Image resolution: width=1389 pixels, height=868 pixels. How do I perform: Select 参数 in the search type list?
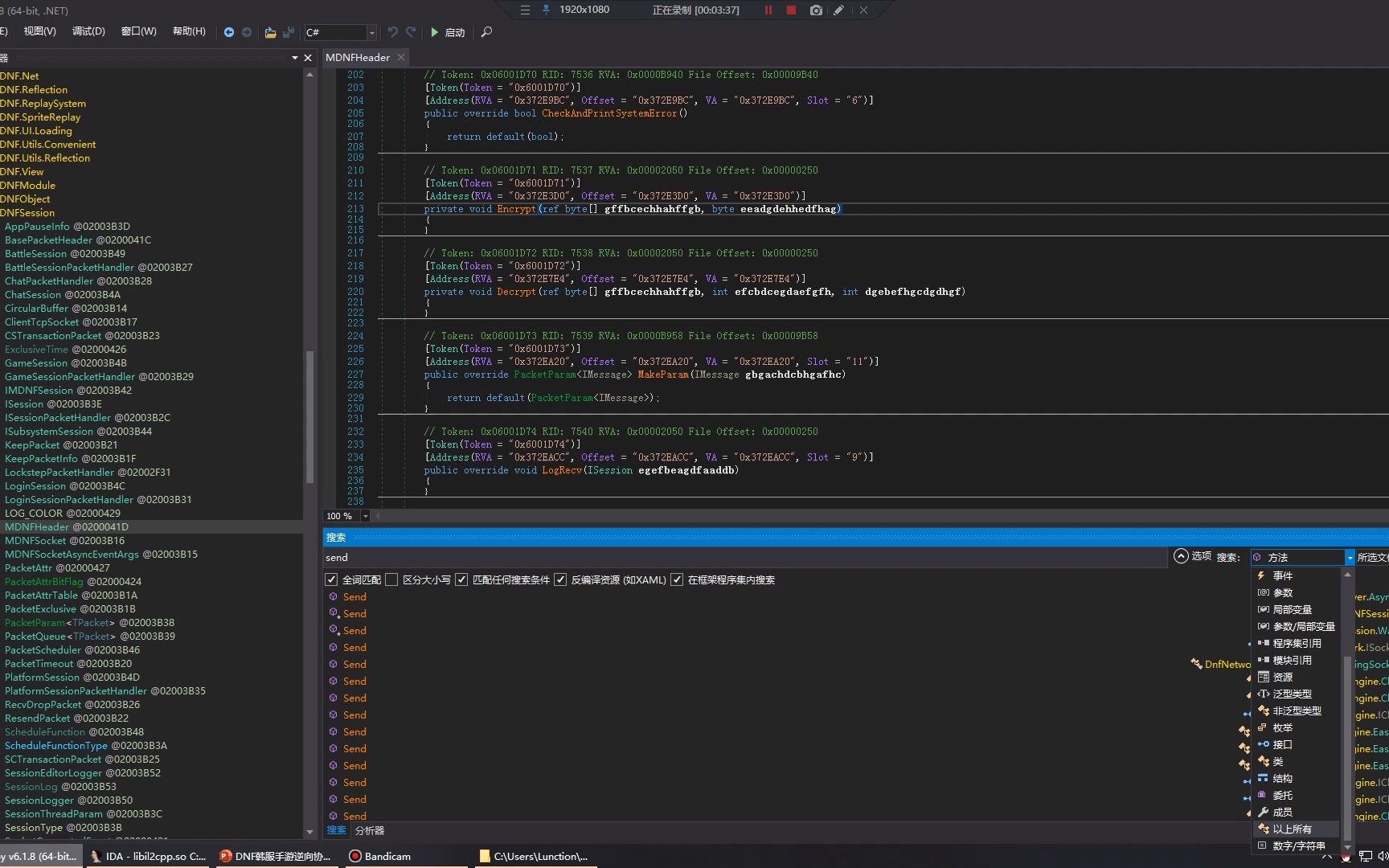click(x=1282, y=592)
